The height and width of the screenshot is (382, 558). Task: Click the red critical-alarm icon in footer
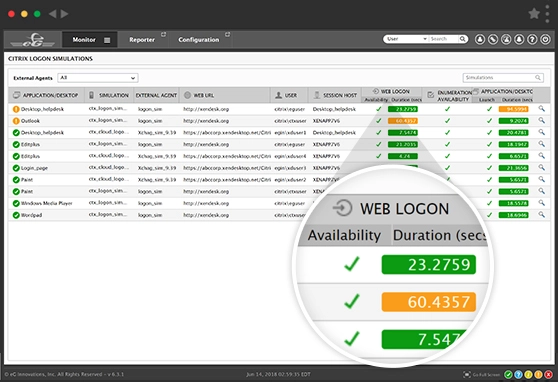(549, 375)
